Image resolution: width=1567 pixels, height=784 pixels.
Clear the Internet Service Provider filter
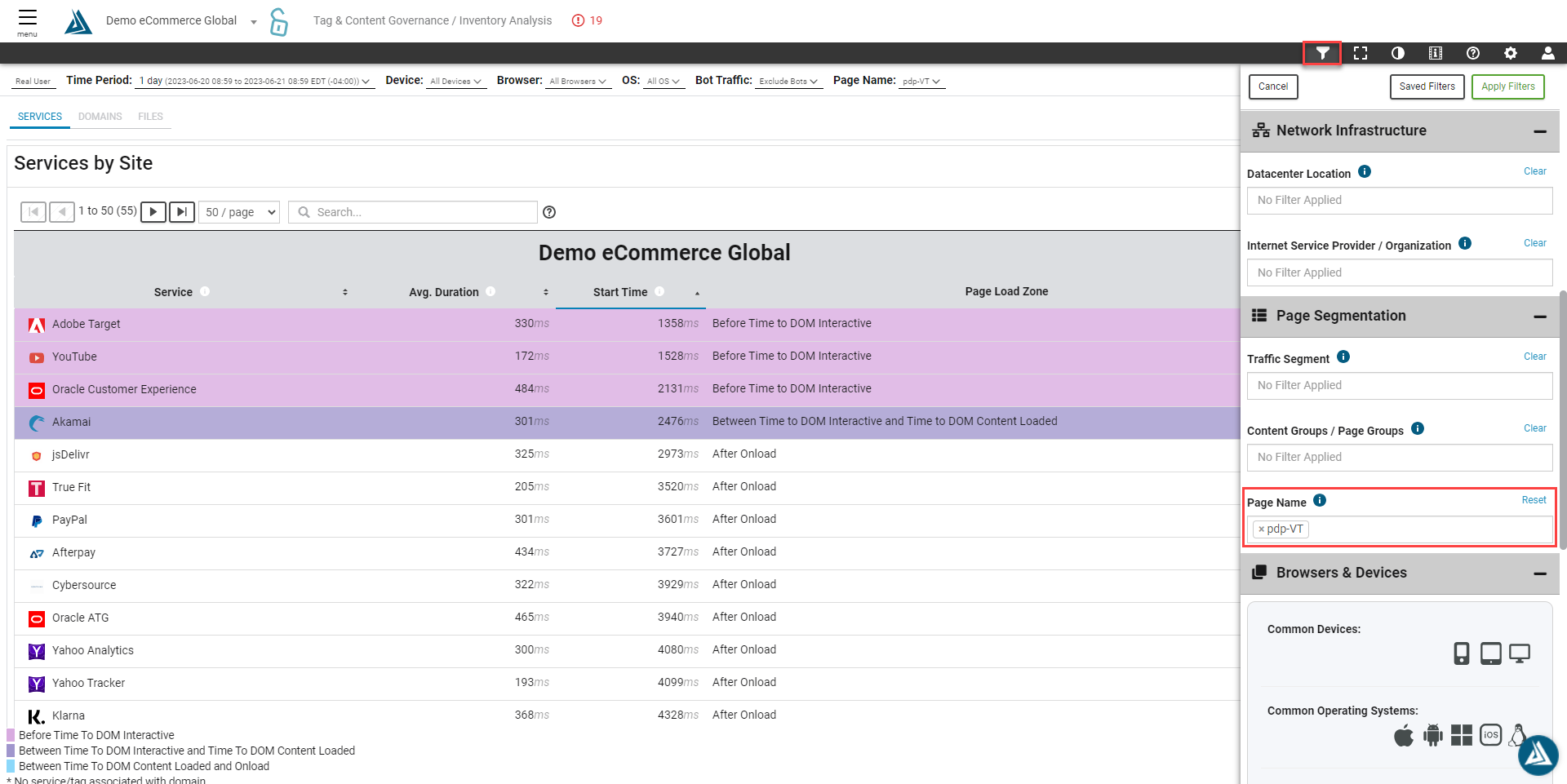coord(1534,243)
